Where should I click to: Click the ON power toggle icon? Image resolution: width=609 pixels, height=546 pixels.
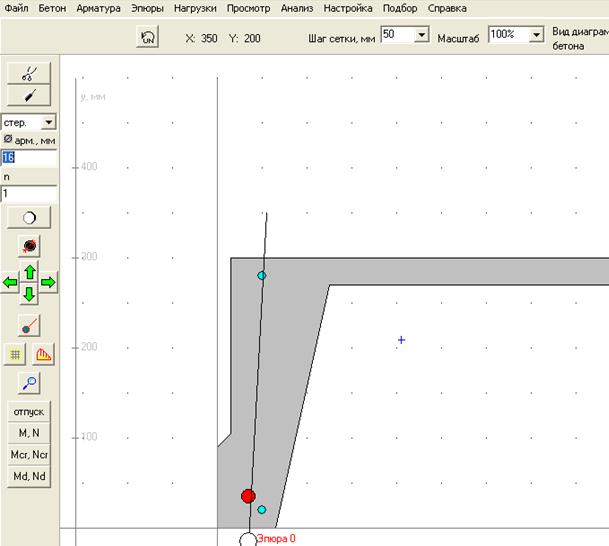tap(148, 36)
